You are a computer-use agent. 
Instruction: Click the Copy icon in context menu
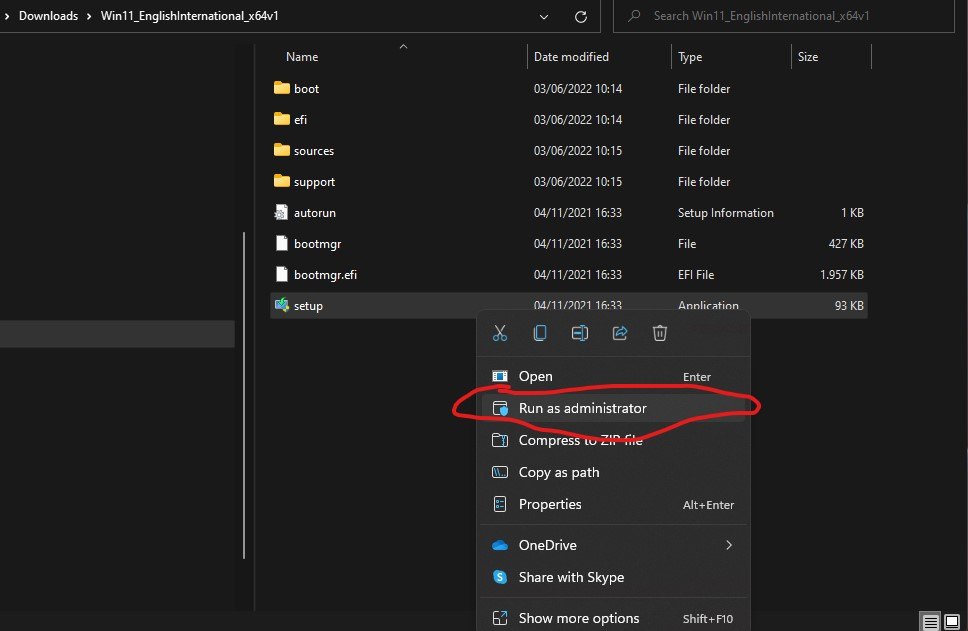tap(540, 333)
